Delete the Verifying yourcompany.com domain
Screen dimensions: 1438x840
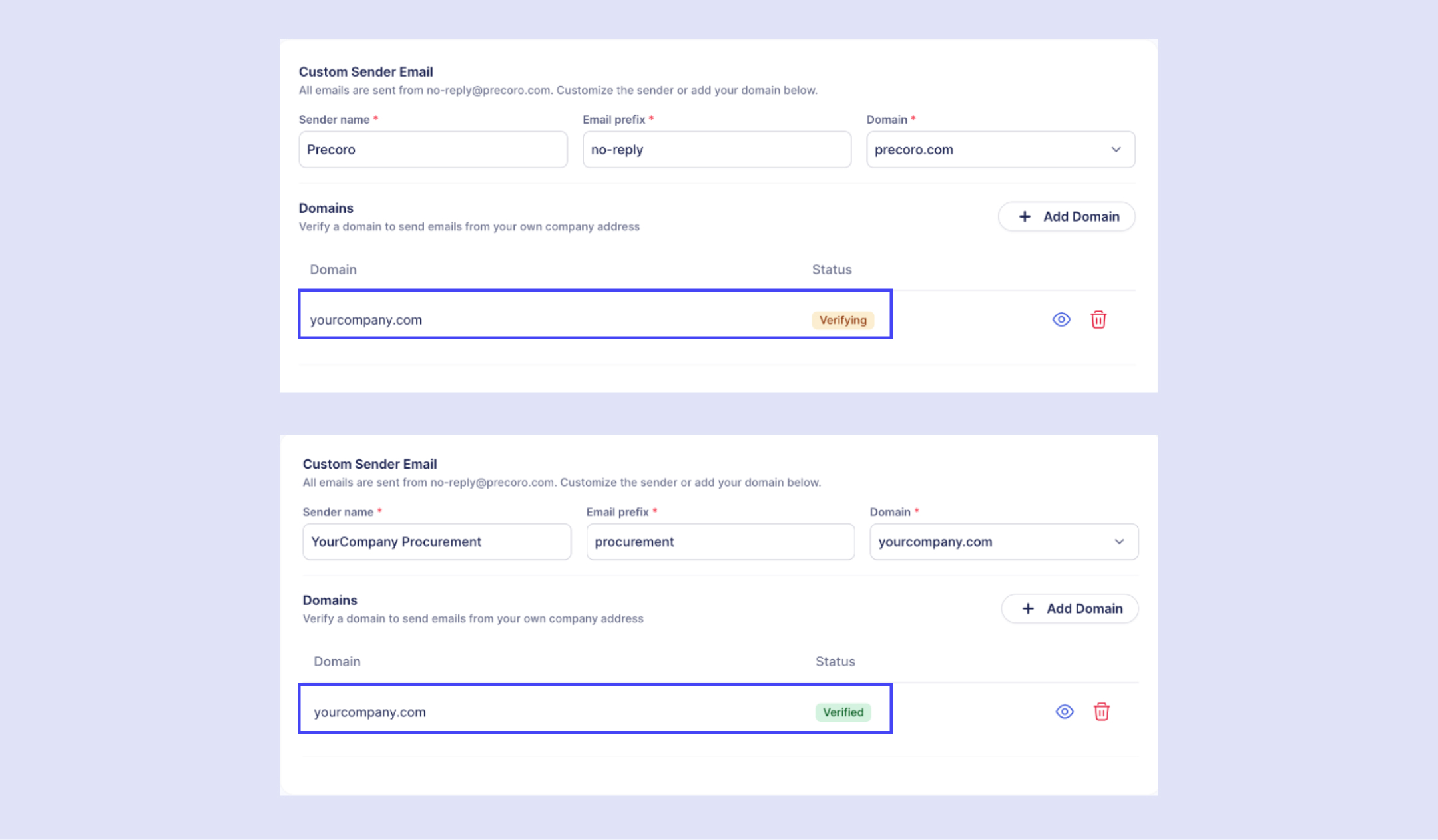click(x=1098, y=319)
